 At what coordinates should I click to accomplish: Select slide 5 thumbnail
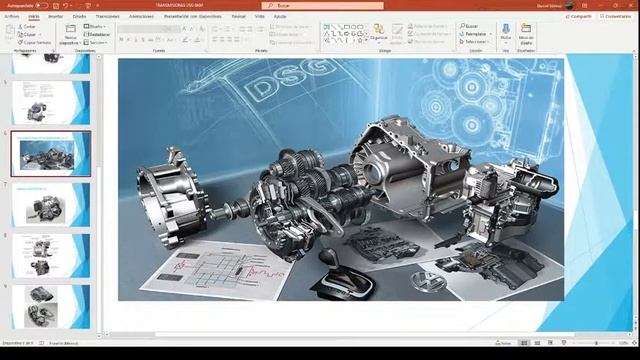(51, 102)
